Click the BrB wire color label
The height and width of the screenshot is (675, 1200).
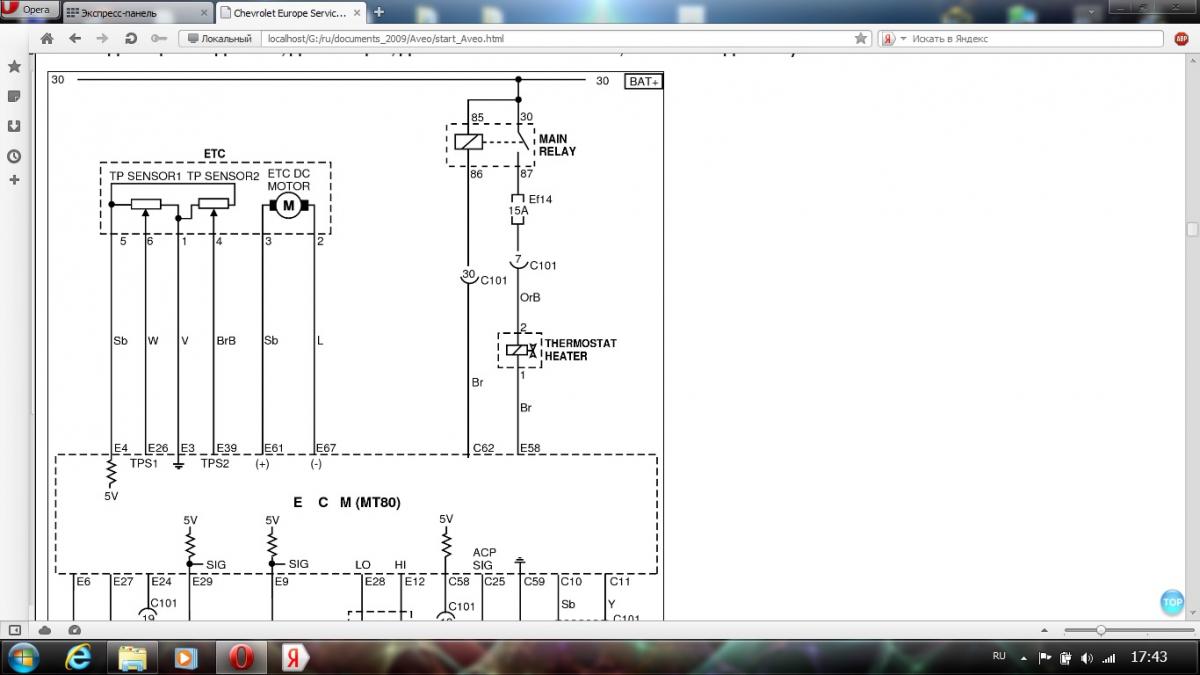[x=226, y=341]
